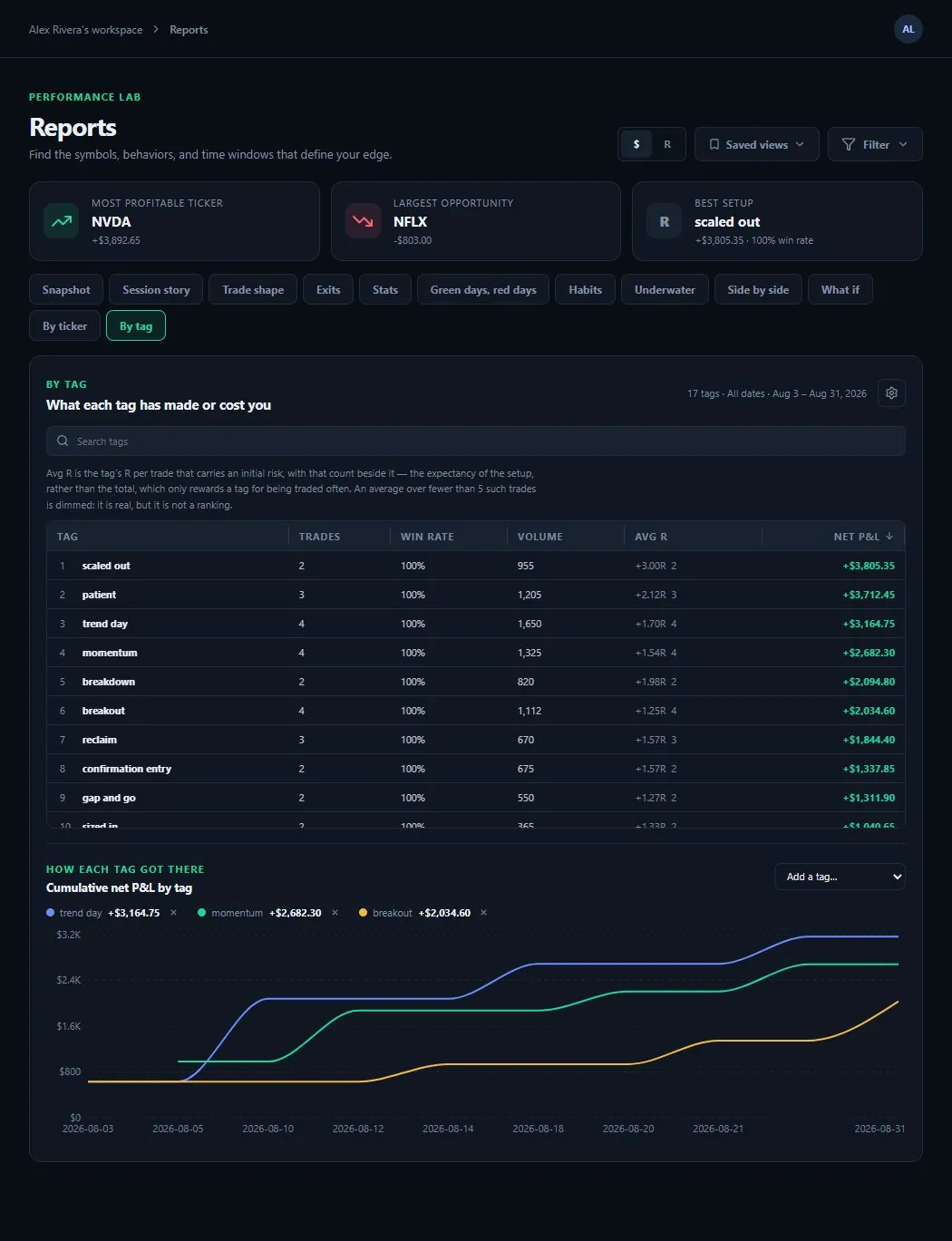The height and width of the screenshot is (1241, 952).
Task: Open the Habits tab
Action: click(x=585, y=290)
